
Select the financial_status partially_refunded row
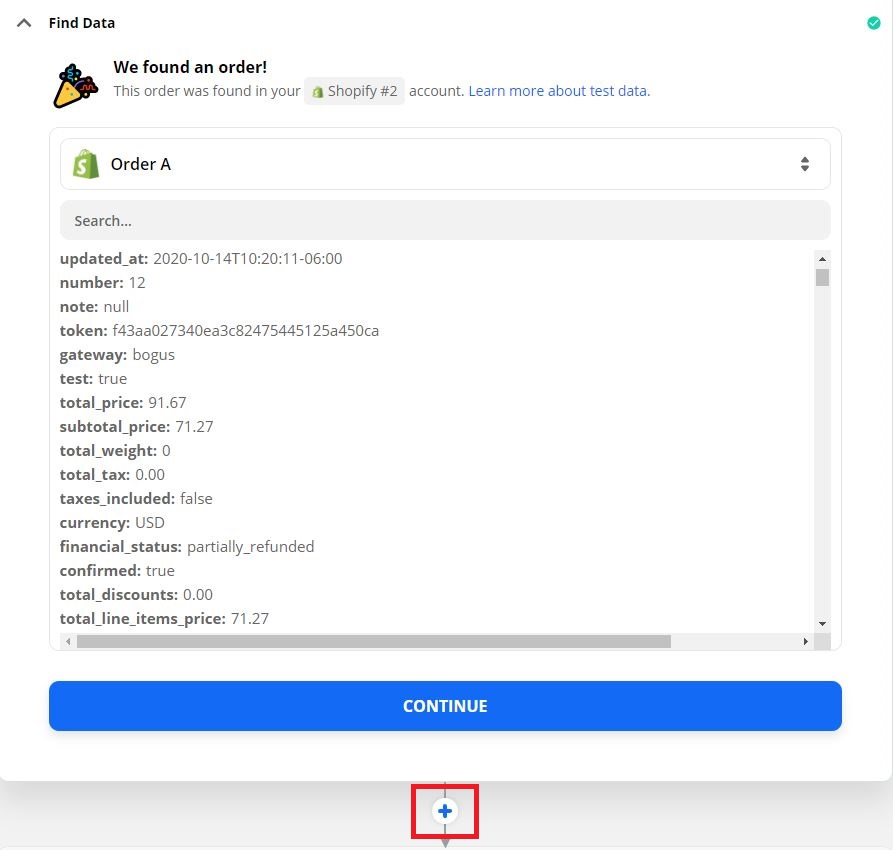(187, 547)
